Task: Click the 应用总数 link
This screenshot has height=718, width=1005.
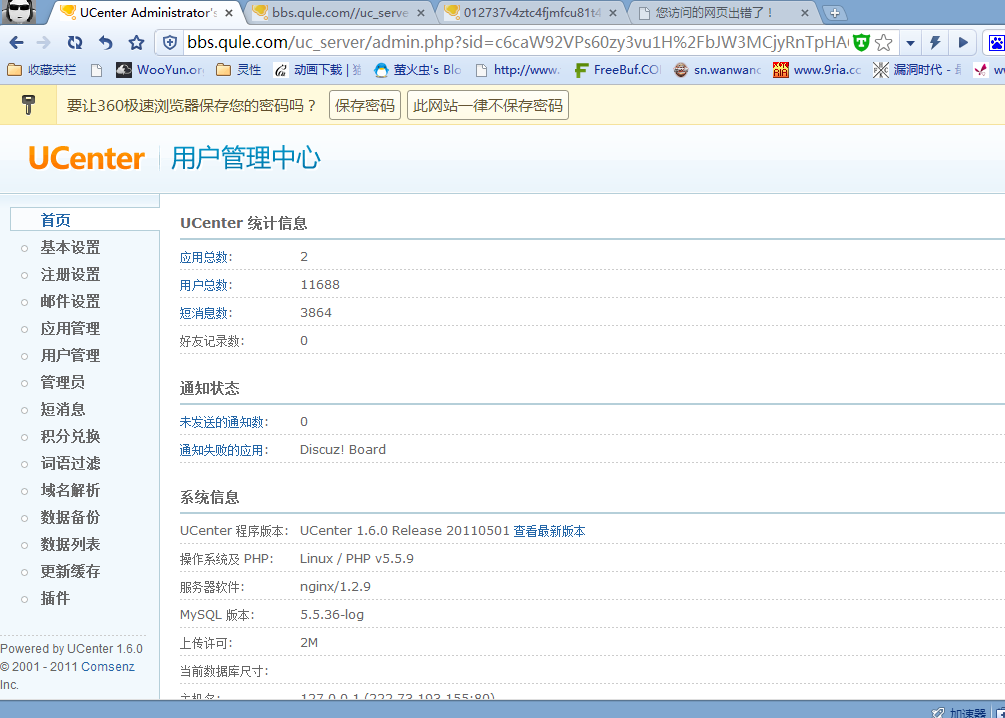Action: 204,258
